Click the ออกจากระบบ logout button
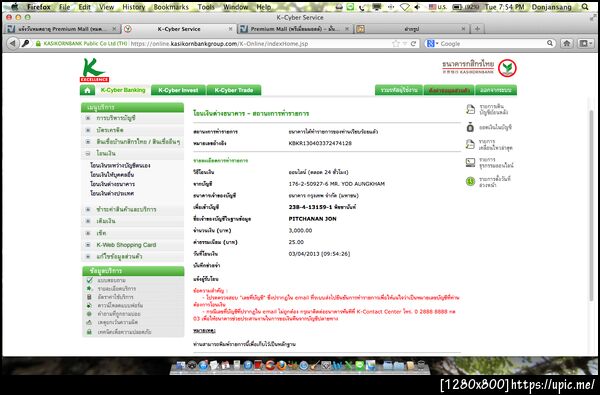Image resolution: width=600 pixels, height=395 pixels. coord(496,90)
